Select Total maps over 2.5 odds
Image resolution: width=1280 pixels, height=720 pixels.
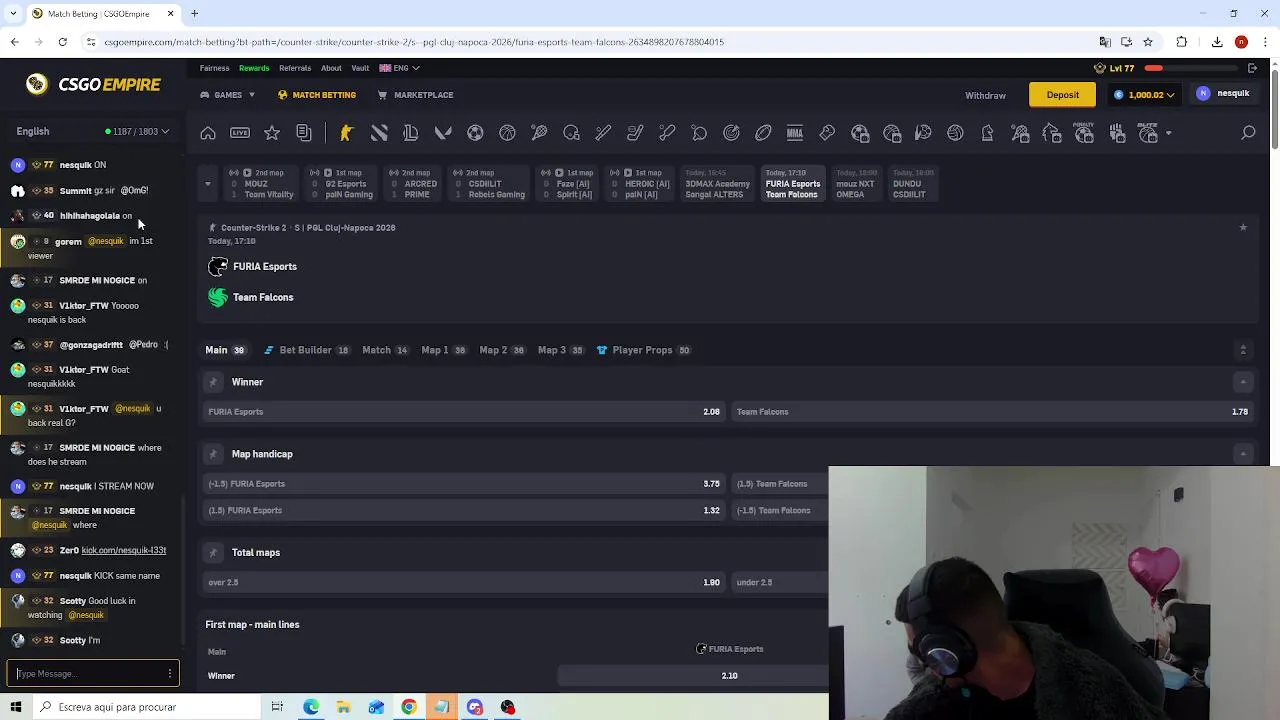pyautogui.click(x=464, y=582)
